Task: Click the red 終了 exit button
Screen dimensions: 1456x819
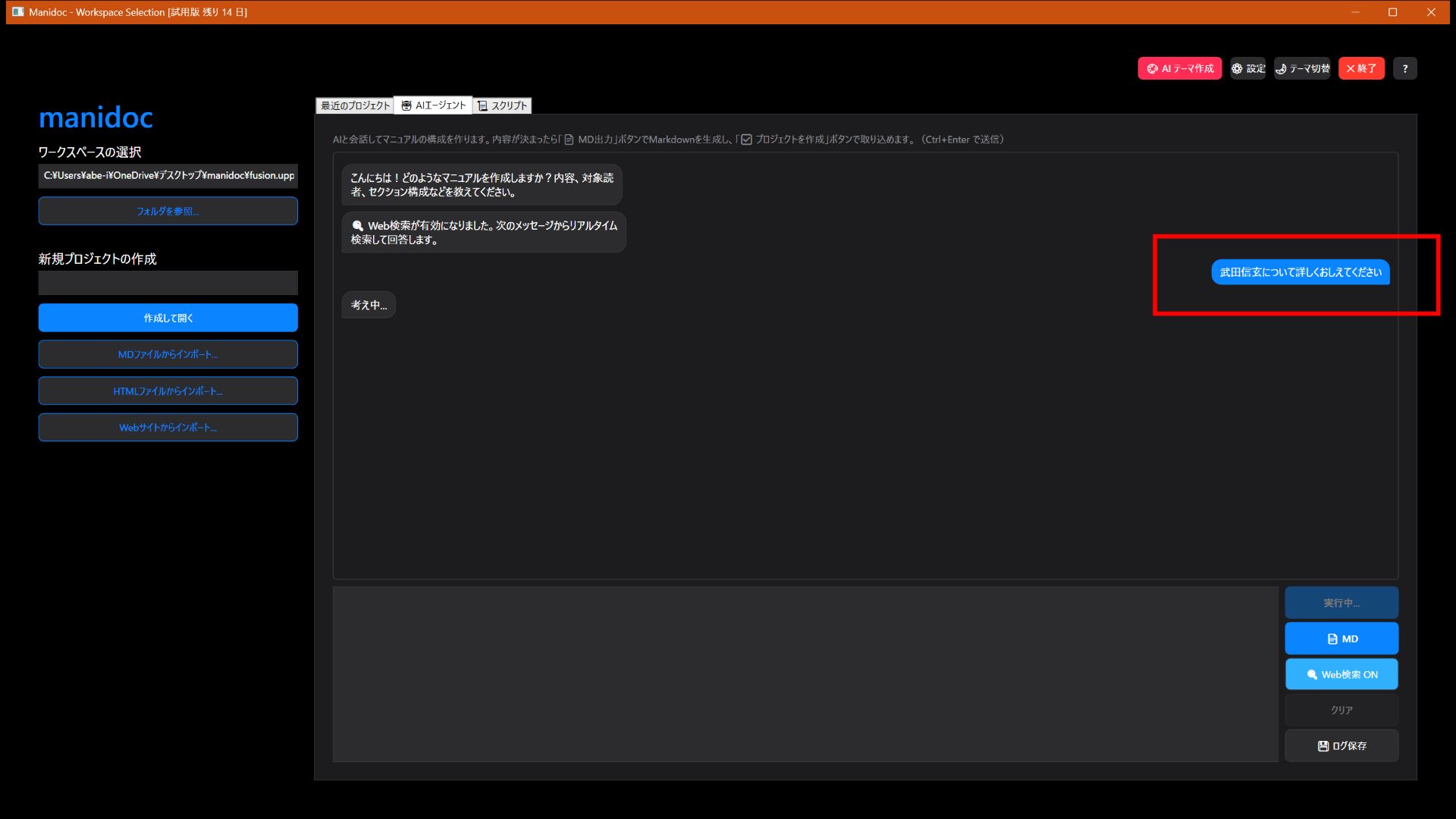Action: 1361,68
